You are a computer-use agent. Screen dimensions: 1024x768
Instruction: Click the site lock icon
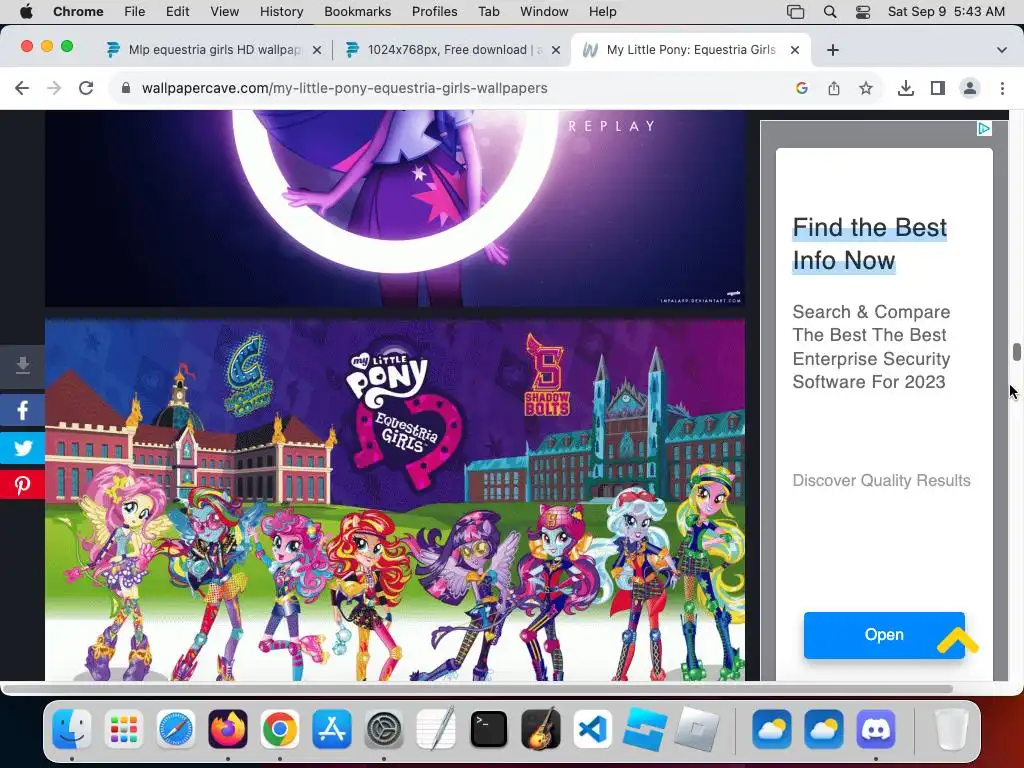pos(126,88)
